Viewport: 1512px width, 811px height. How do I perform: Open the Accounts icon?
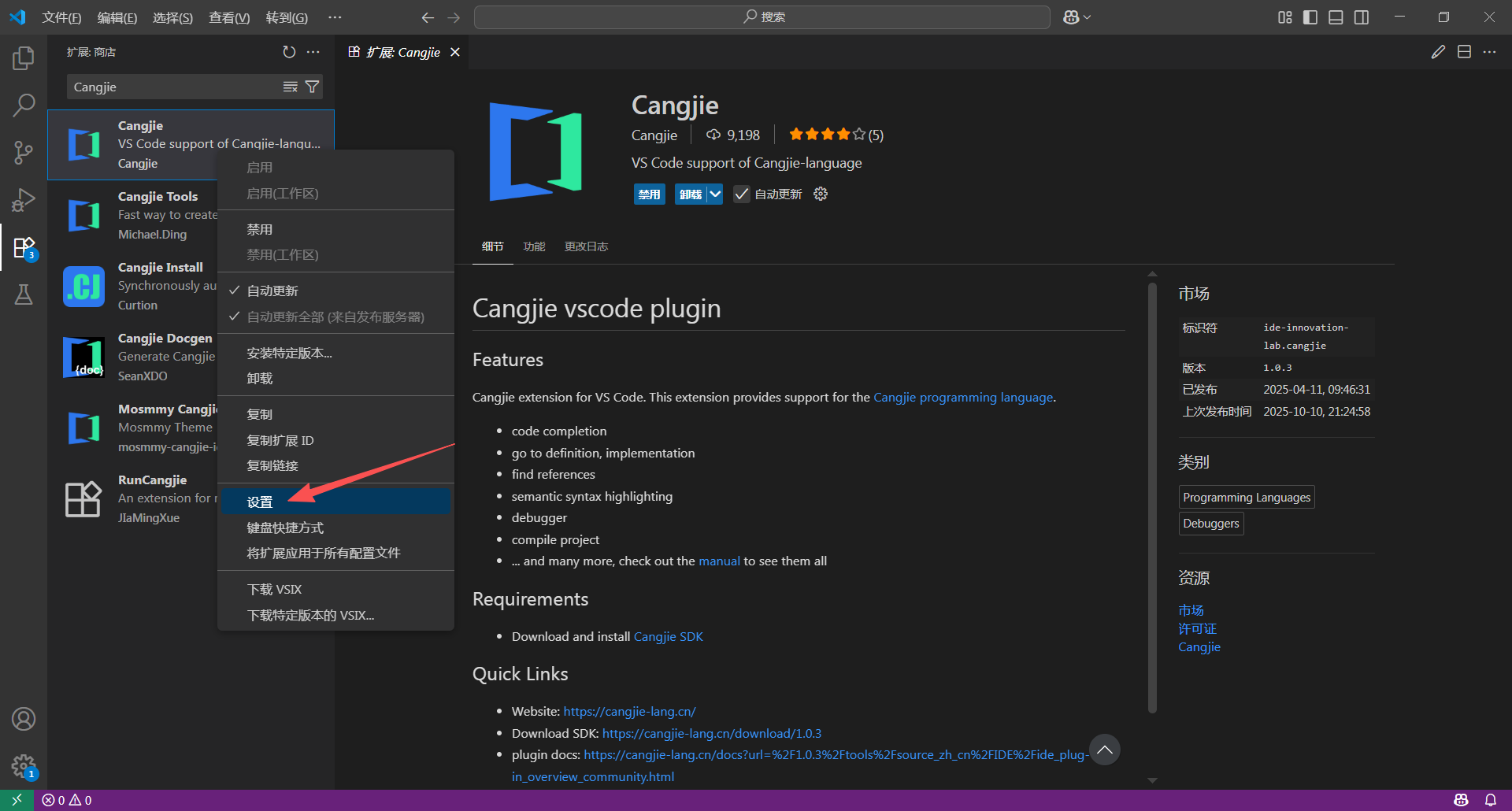pos(24,719)
